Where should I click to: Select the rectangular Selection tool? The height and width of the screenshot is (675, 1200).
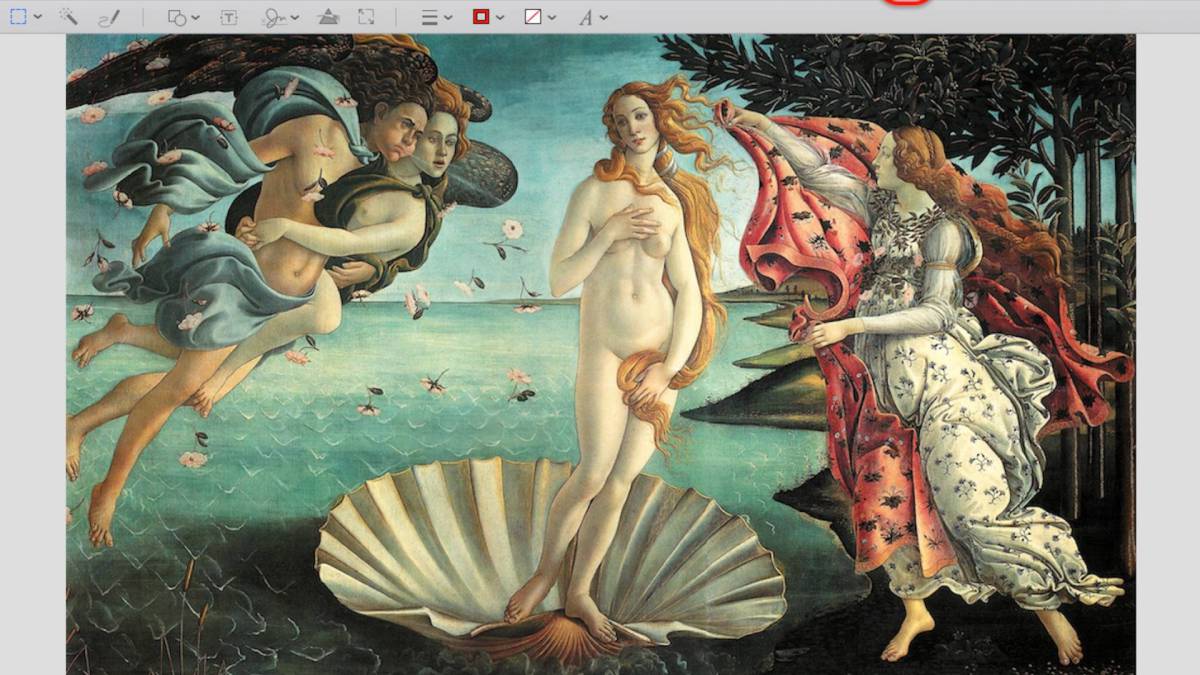click(18, 17)
